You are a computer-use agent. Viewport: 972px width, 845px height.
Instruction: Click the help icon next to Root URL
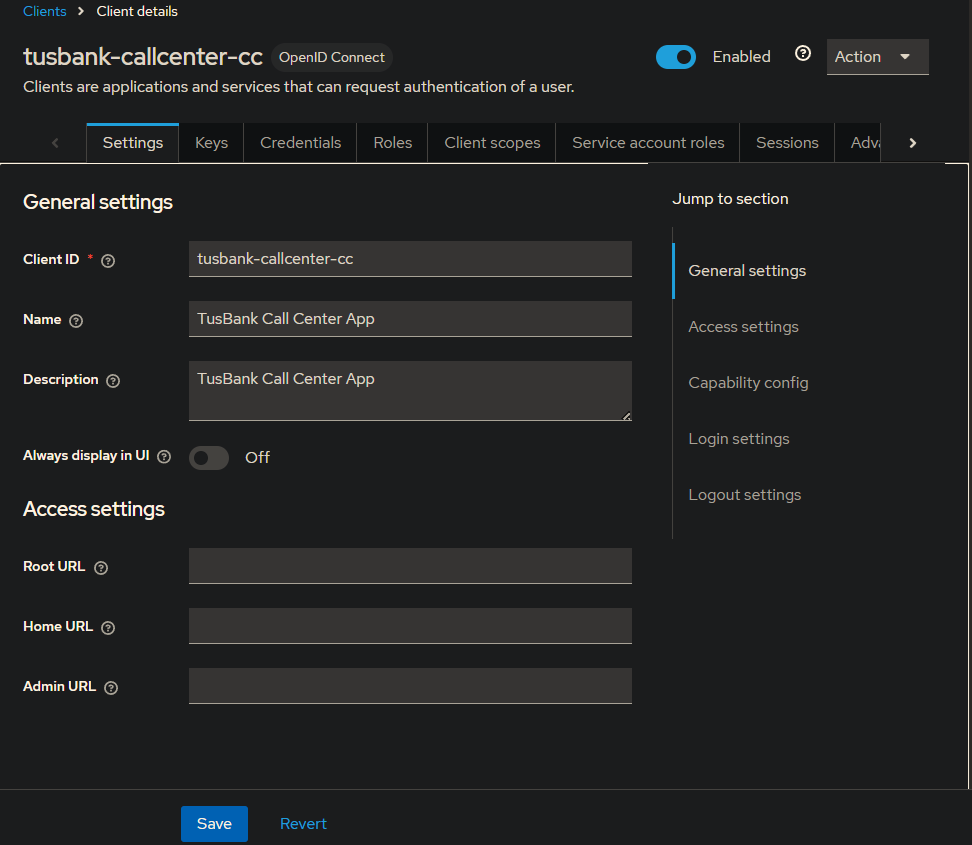pos(101,568)
